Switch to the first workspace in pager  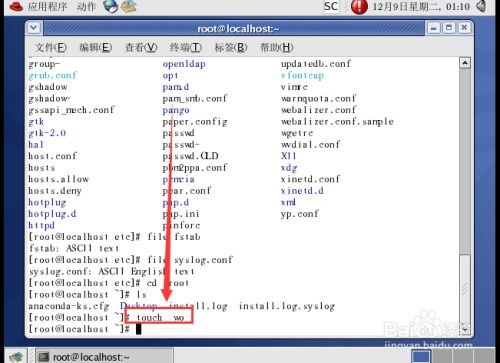tap(421, 357)
